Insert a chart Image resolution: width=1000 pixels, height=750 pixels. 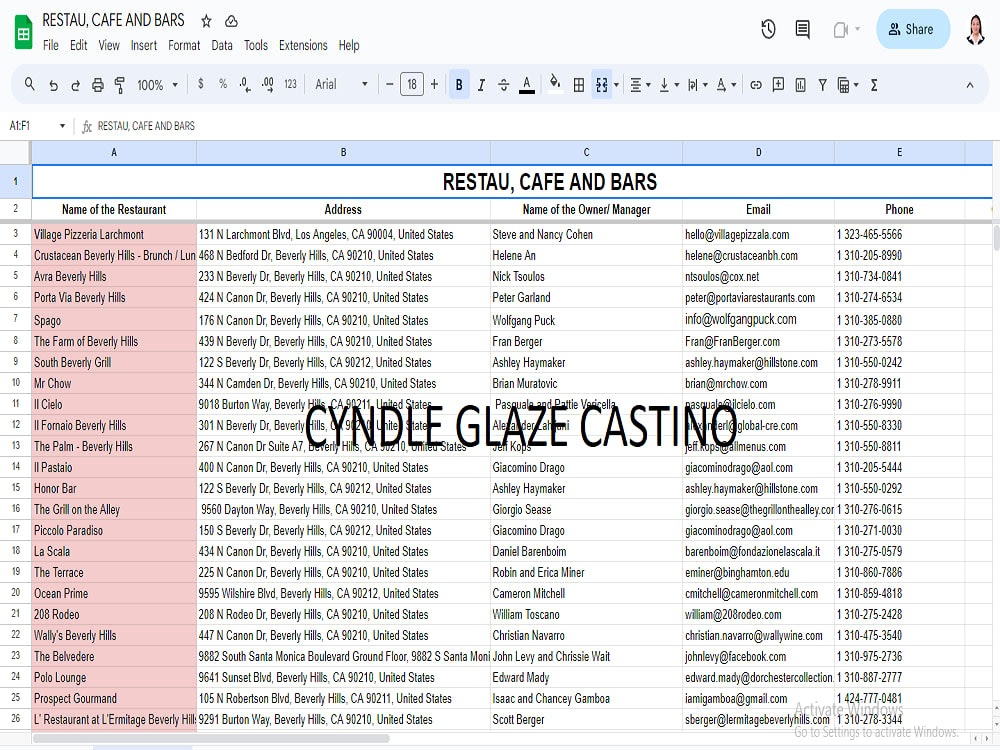[x=800, y=85]
